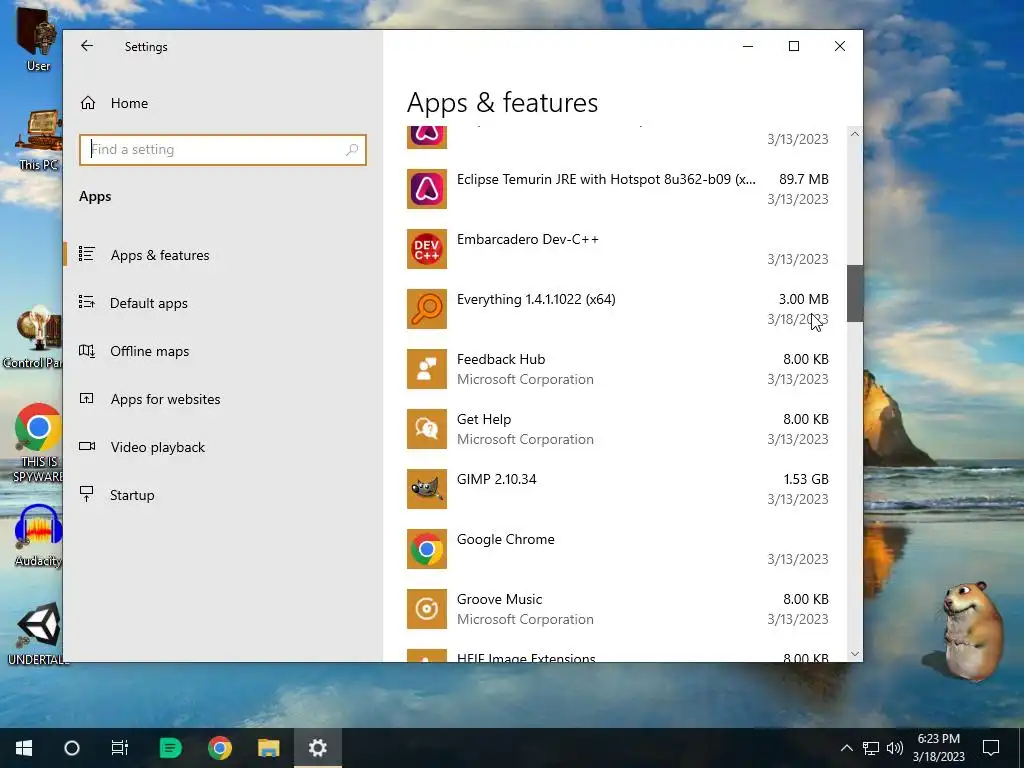Click the 1.53 GB size of GIMP
This screenshot has width=1024, height=768.
tap(806, 479)
